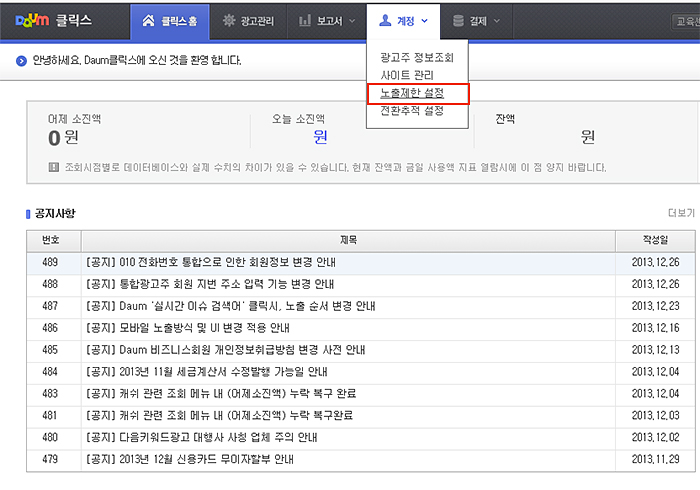Expand the 결제 dropdown arrow

(497, 21)
